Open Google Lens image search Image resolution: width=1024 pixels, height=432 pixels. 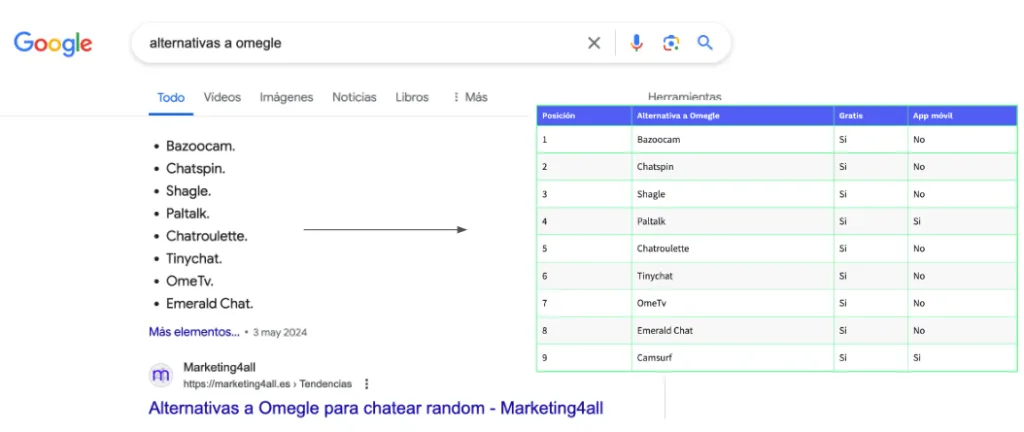click(x=671, y=43)
